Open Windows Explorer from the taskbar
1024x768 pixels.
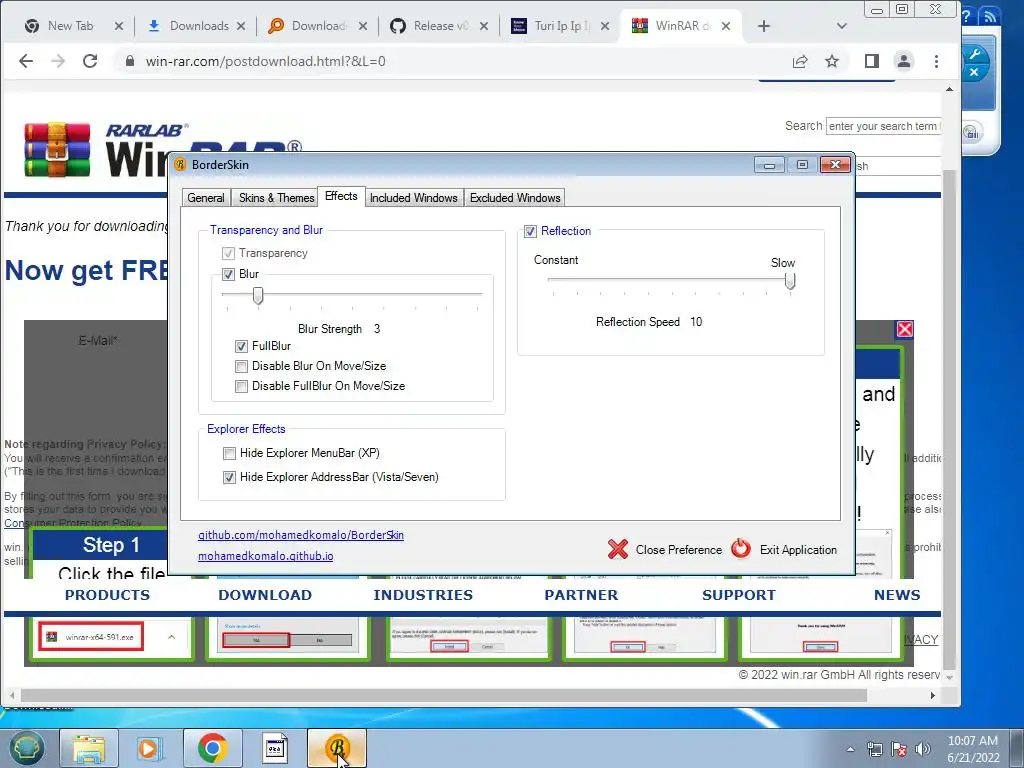click(89, 748)
